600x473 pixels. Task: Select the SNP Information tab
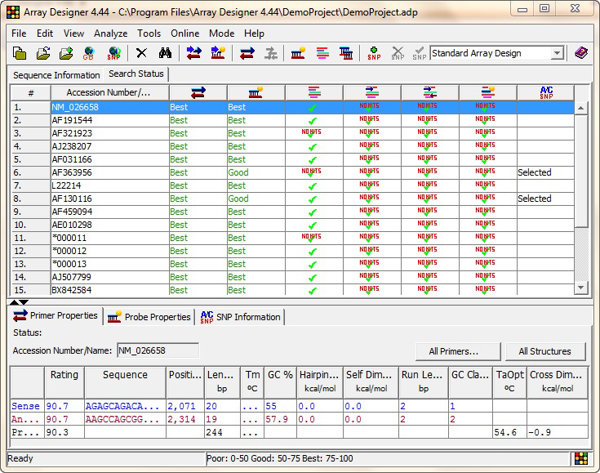click(241, 317)
